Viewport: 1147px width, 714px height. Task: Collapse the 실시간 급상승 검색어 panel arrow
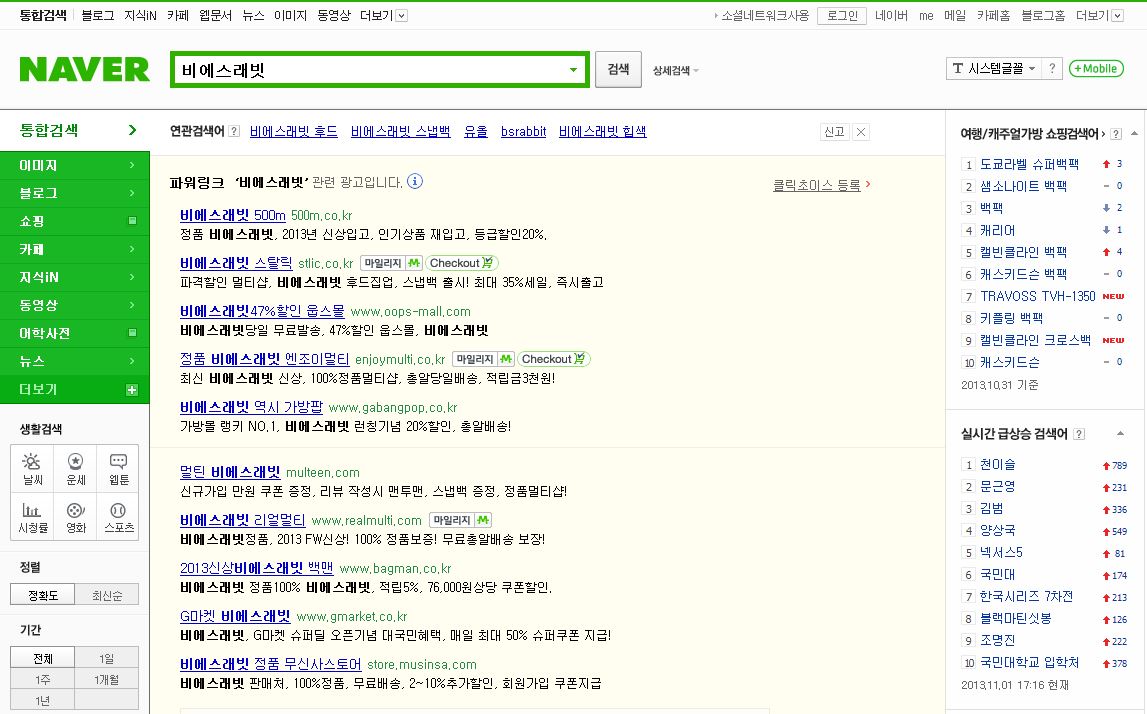coord(1120,434)
